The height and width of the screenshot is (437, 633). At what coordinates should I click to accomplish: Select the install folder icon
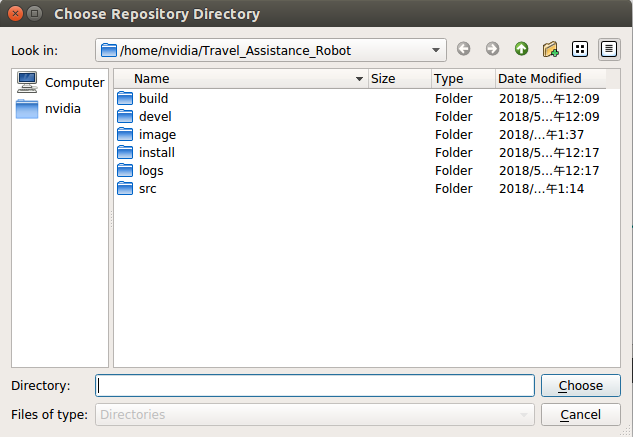coord(125,152)
